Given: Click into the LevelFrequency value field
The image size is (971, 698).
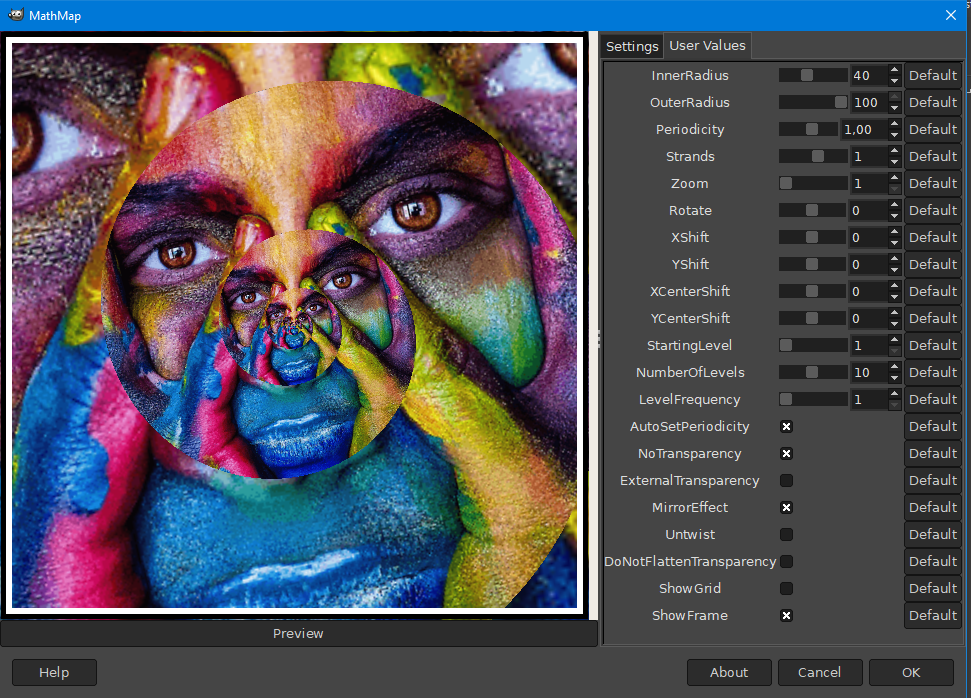Looking at the screenshot, I should (x=869, y=399).
